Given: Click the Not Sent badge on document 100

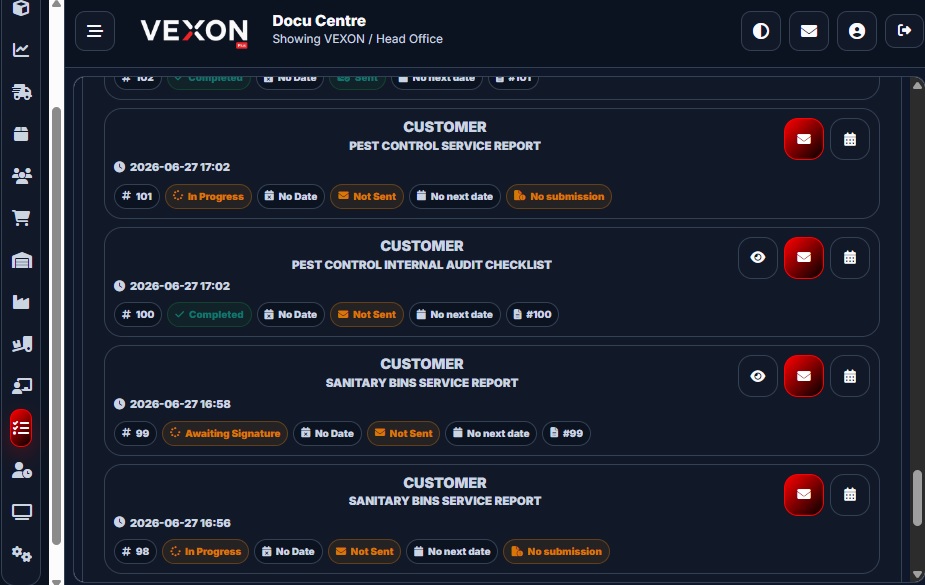Looking at the screenshot, I should click(367, 314).
